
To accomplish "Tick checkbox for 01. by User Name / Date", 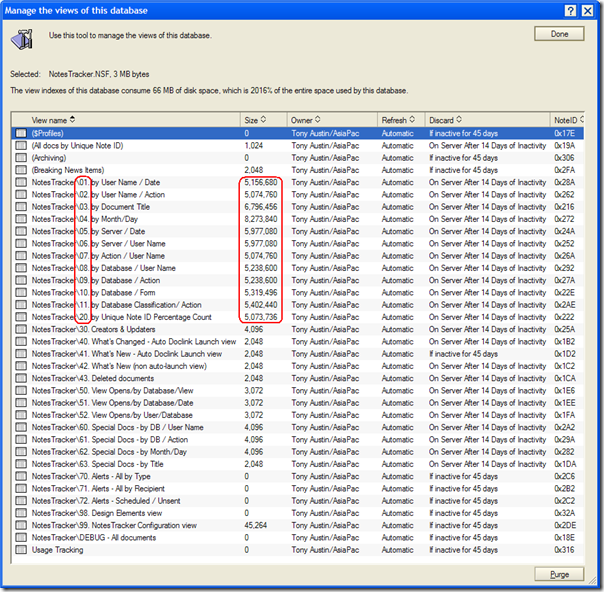I will pyautogui.click(x=21, y=182).
